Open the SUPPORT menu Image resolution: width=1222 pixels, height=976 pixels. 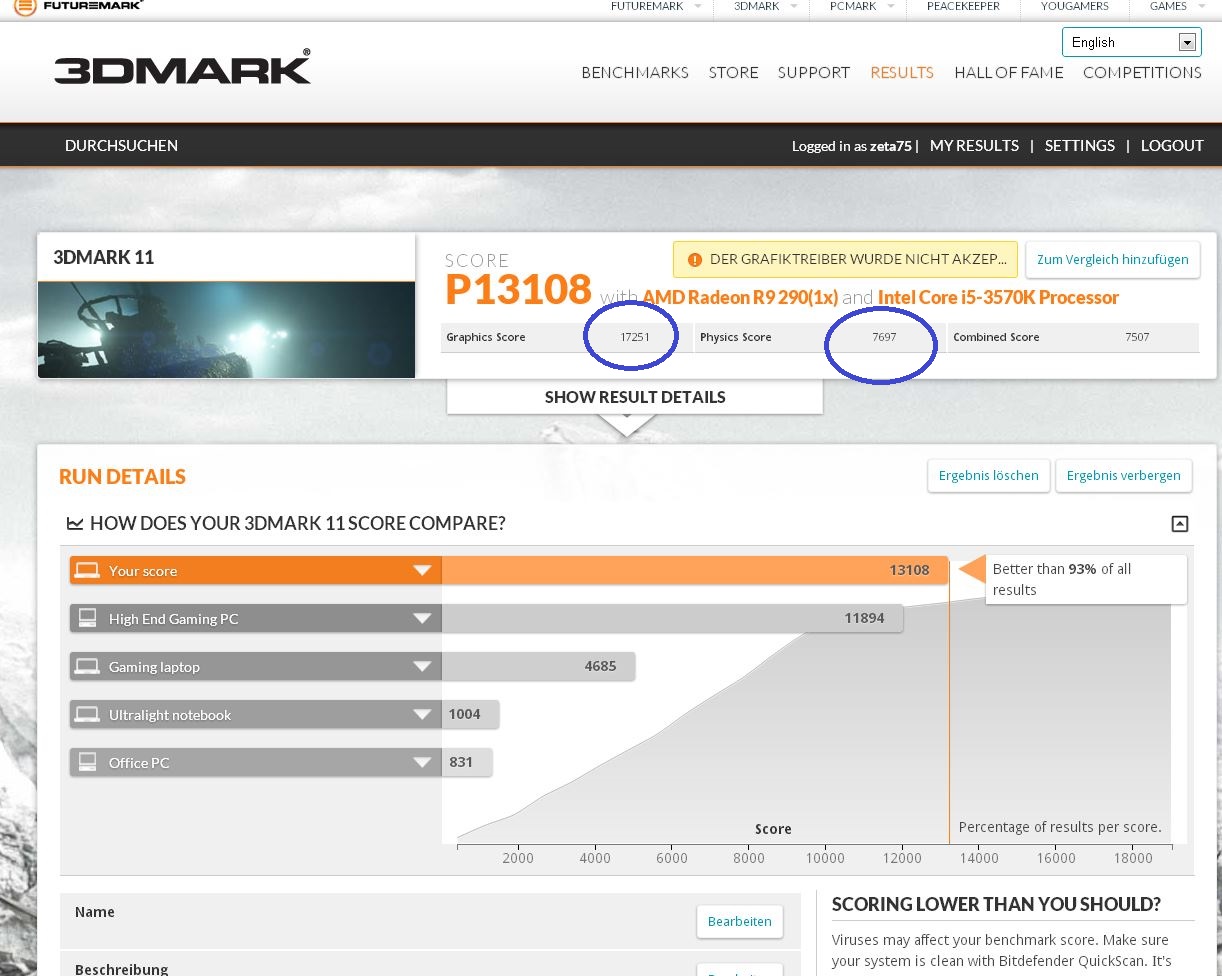point(814,72)
